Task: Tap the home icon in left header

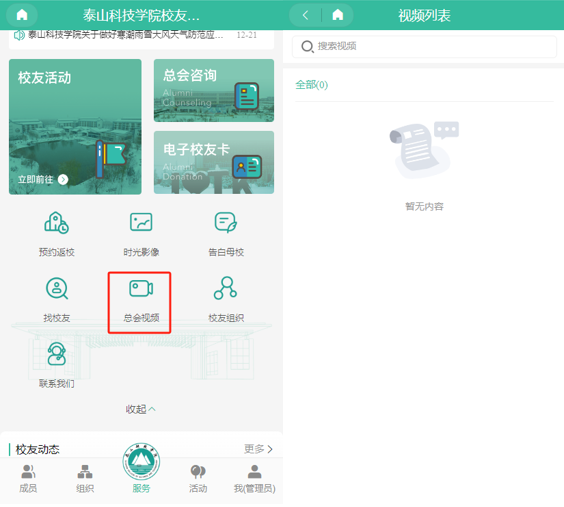Action: [22, 15]
